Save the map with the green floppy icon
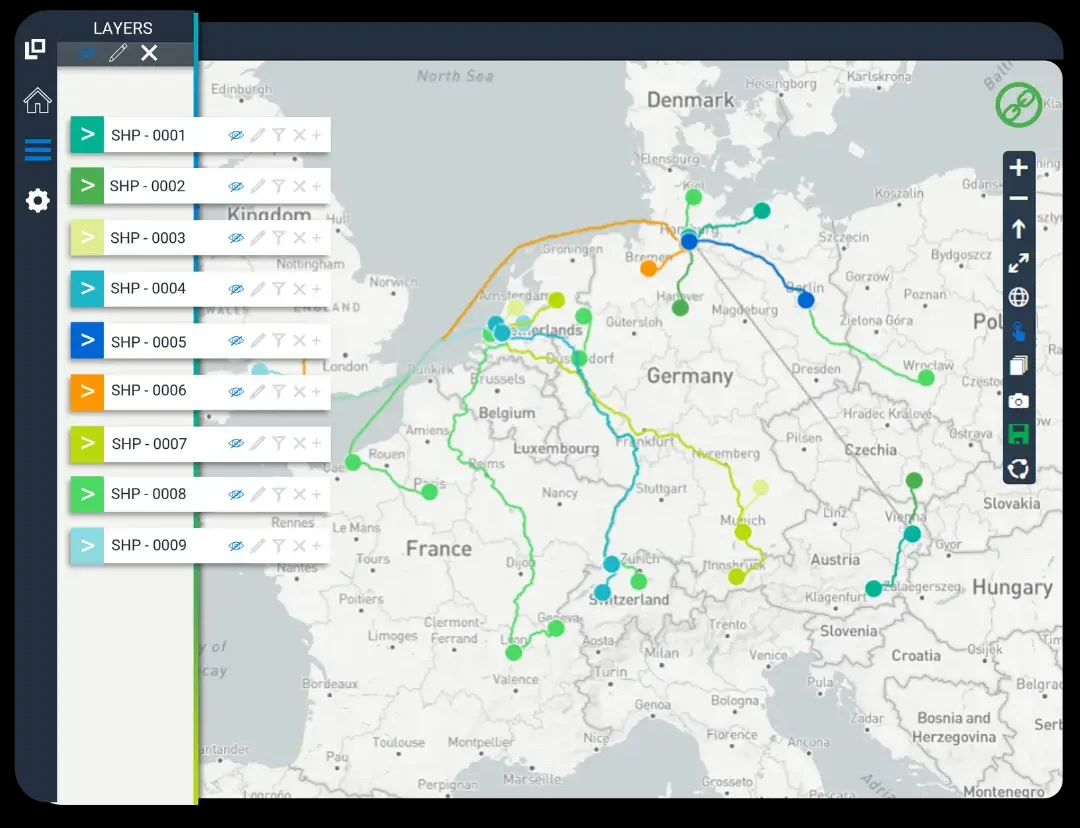This screenshot has height=828, width=1080. coord(1018,434)
